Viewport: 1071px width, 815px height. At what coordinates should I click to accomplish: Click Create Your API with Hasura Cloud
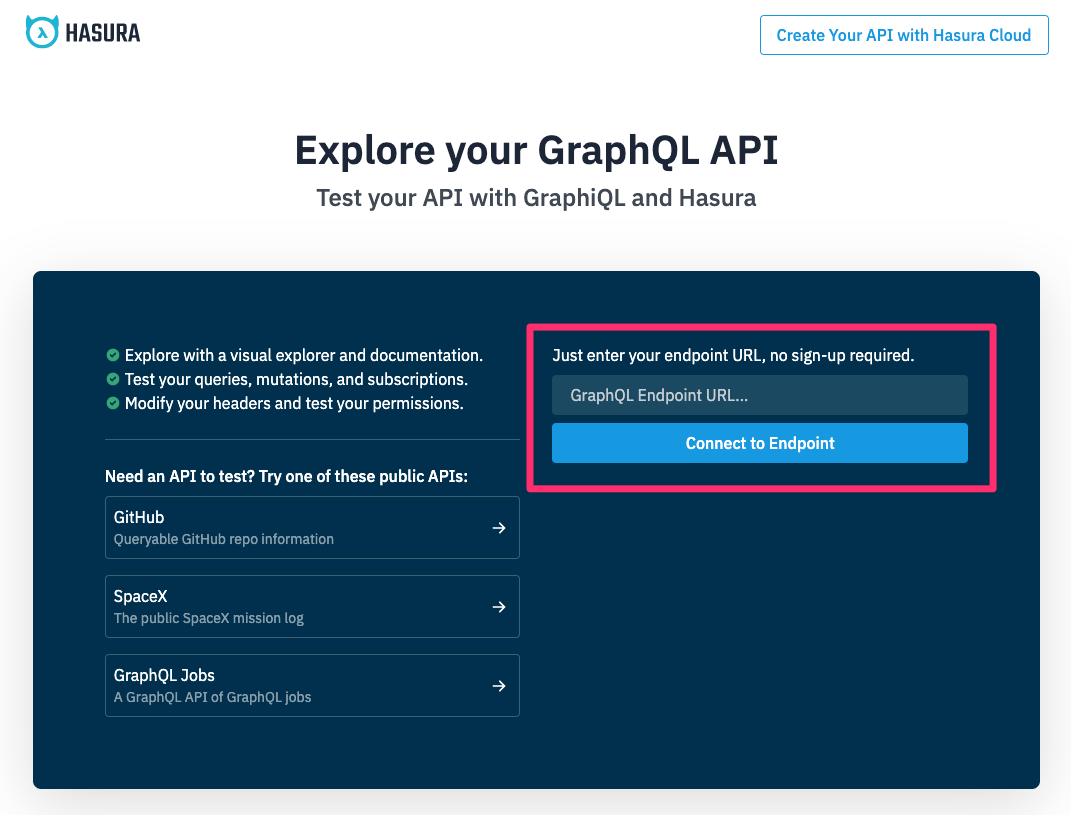(904, 35)
